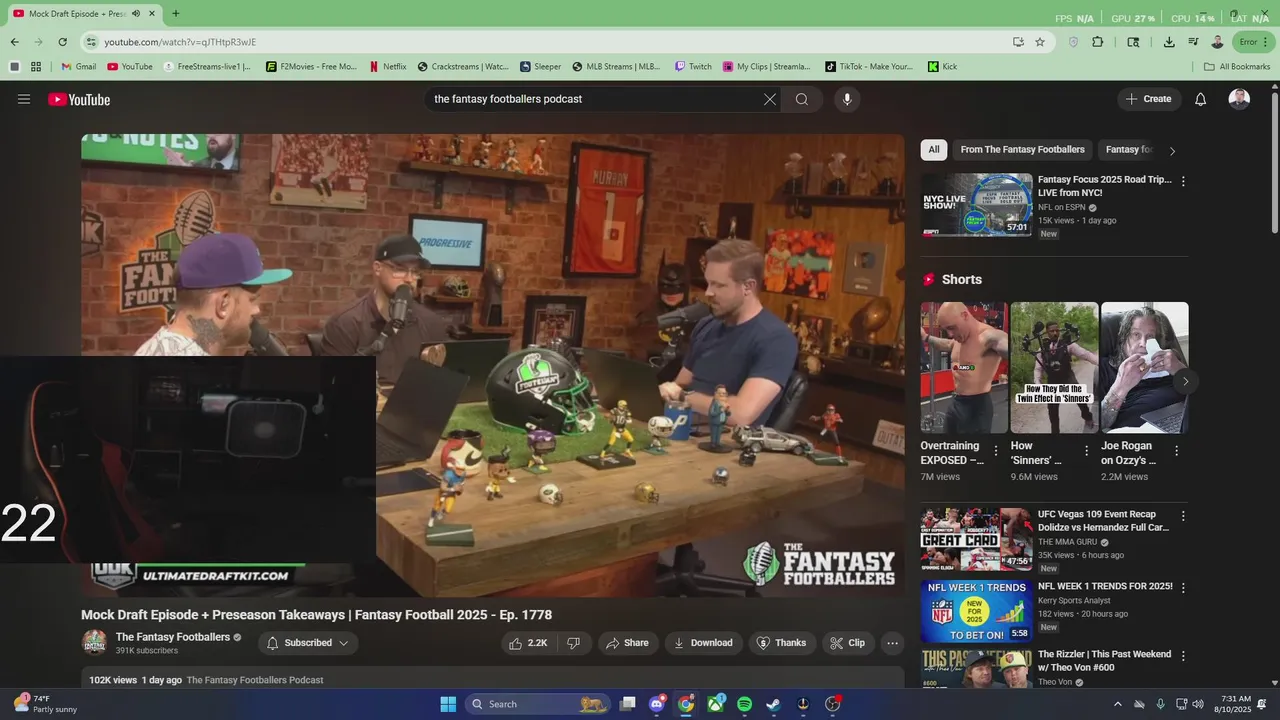Mute tab audio via speaker icon
1280x720 pixels.
[x=135, y=13]
